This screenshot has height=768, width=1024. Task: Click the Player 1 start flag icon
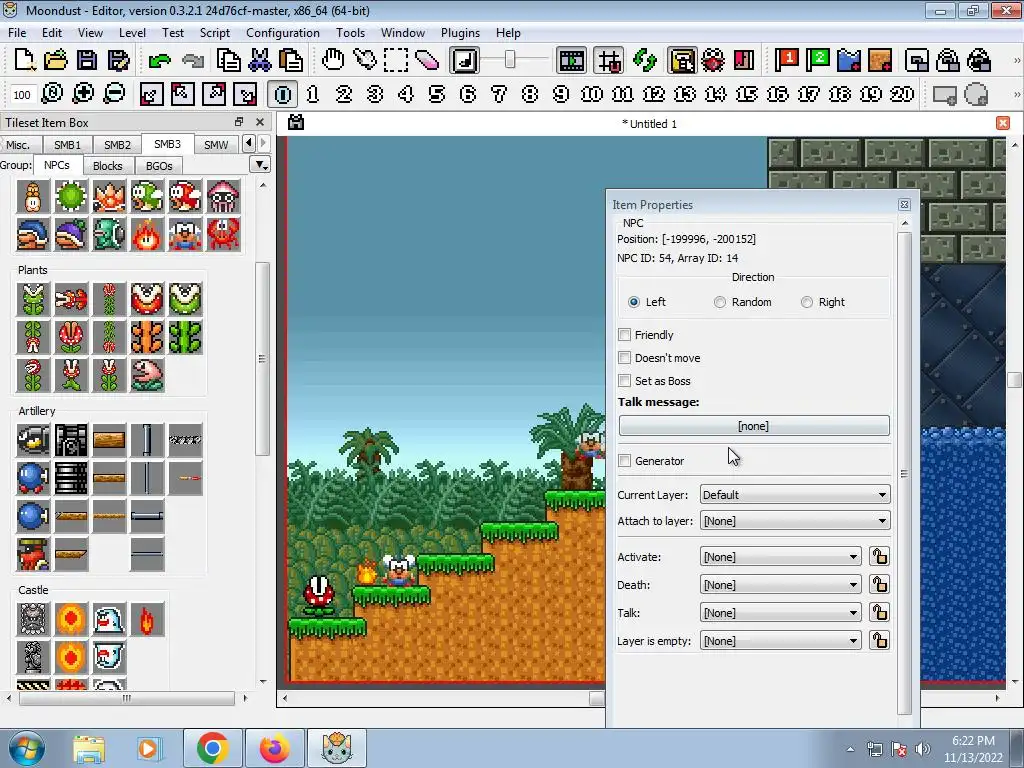point(787,61)
